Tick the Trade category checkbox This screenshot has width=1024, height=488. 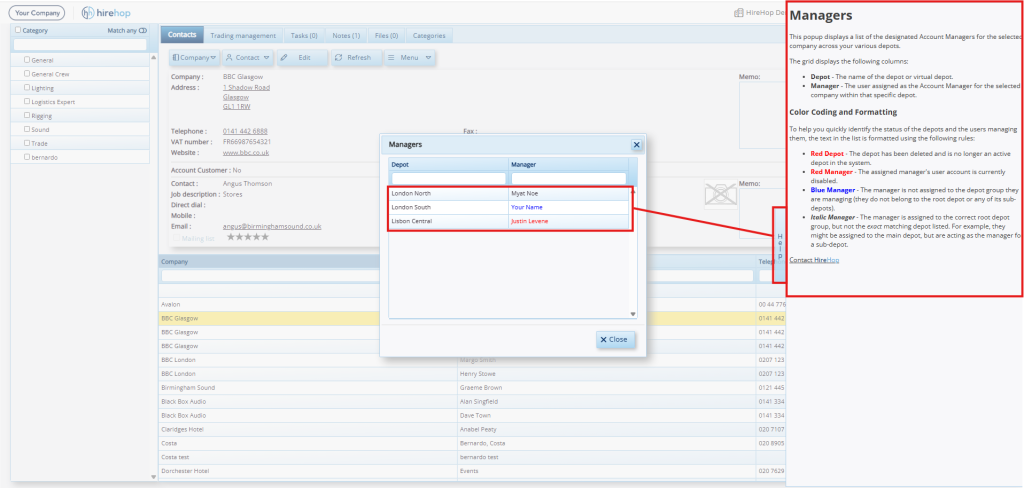click(x=27, y=143)
